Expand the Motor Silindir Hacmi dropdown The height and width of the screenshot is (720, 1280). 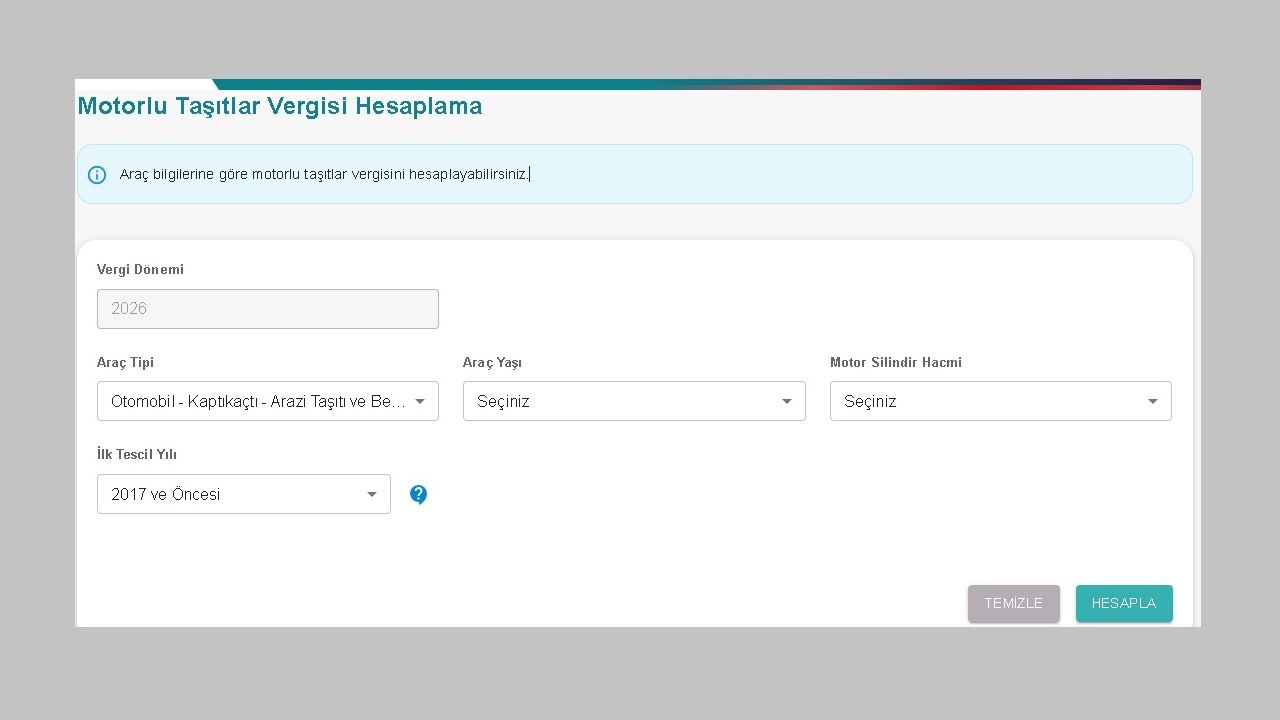(990, 401)
